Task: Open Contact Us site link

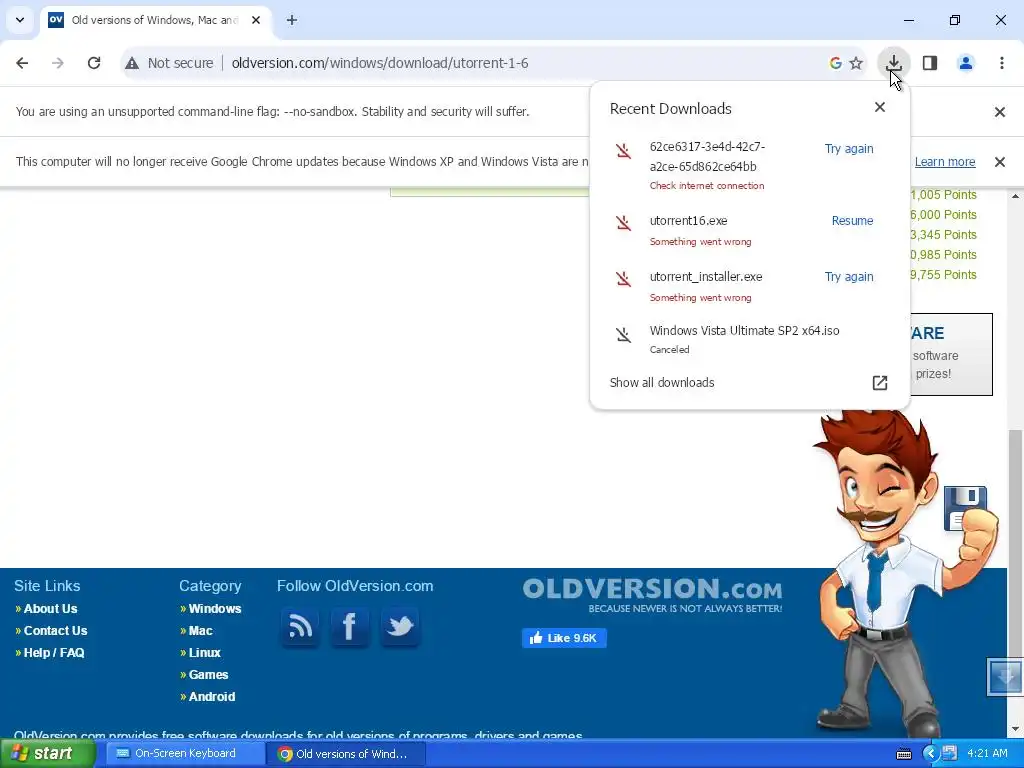Action: [56, 631]
